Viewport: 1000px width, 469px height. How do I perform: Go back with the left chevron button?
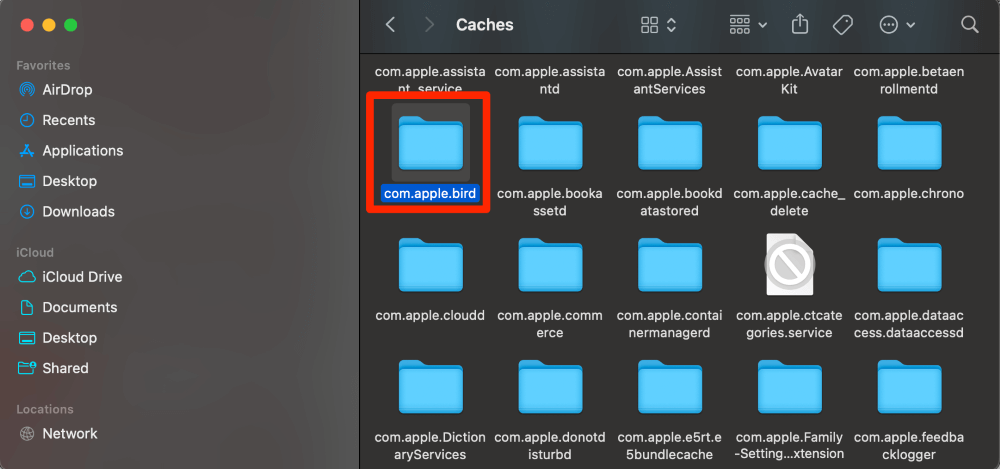390,25
